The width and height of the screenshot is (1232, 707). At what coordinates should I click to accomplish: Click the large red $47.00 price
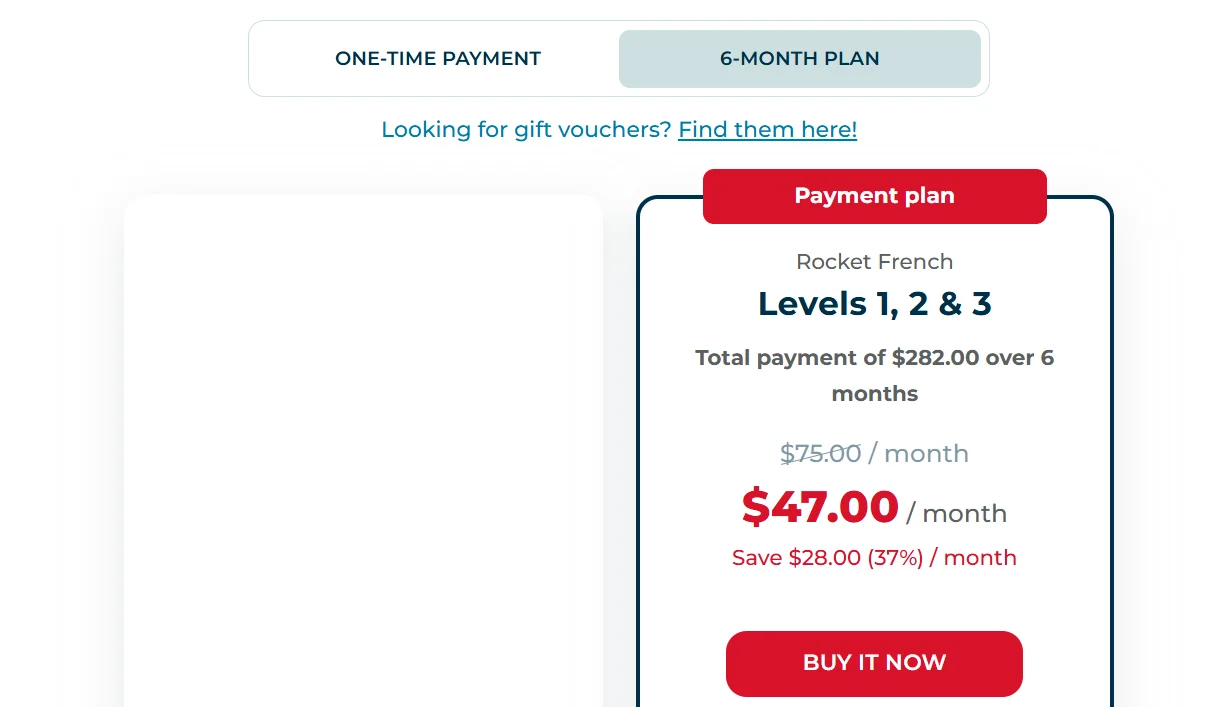click(x=820, y=508)
